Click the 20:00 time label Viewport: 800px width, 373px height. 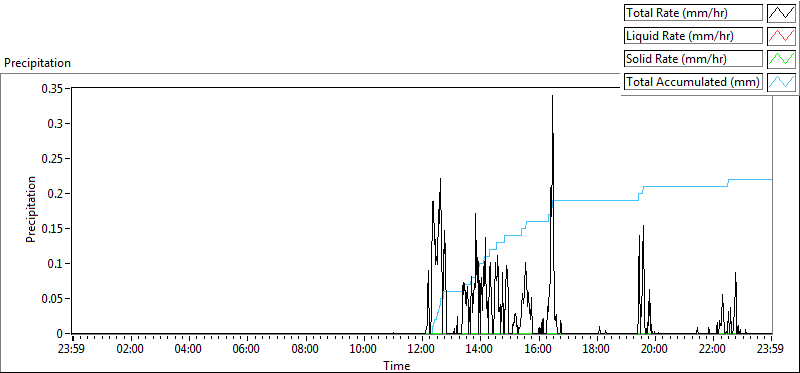(655, 350)
